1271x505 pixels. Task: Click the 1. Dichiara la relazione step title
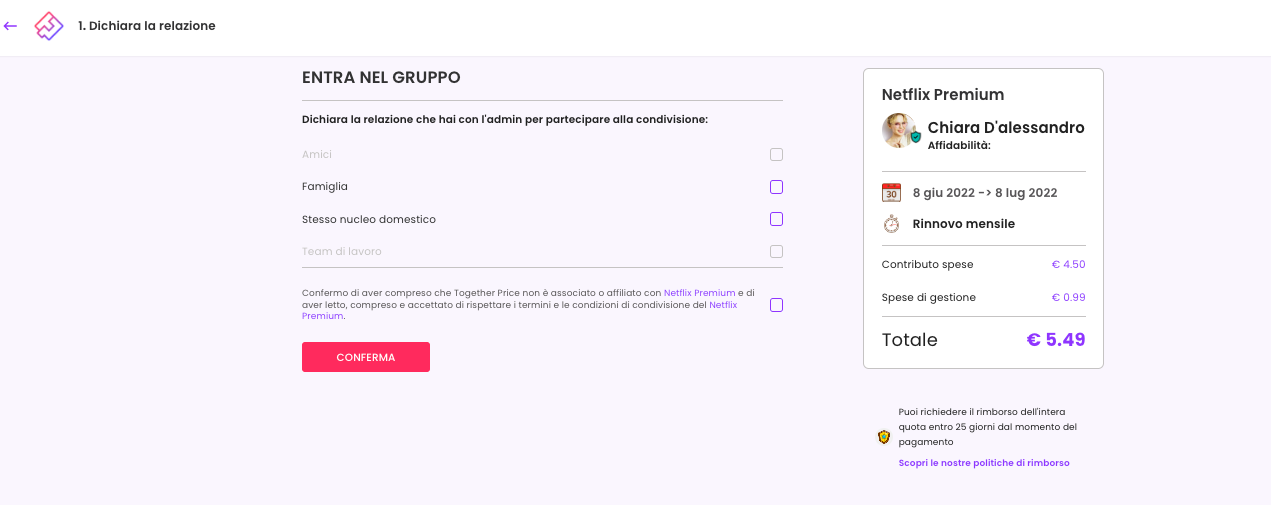(147, 26)
